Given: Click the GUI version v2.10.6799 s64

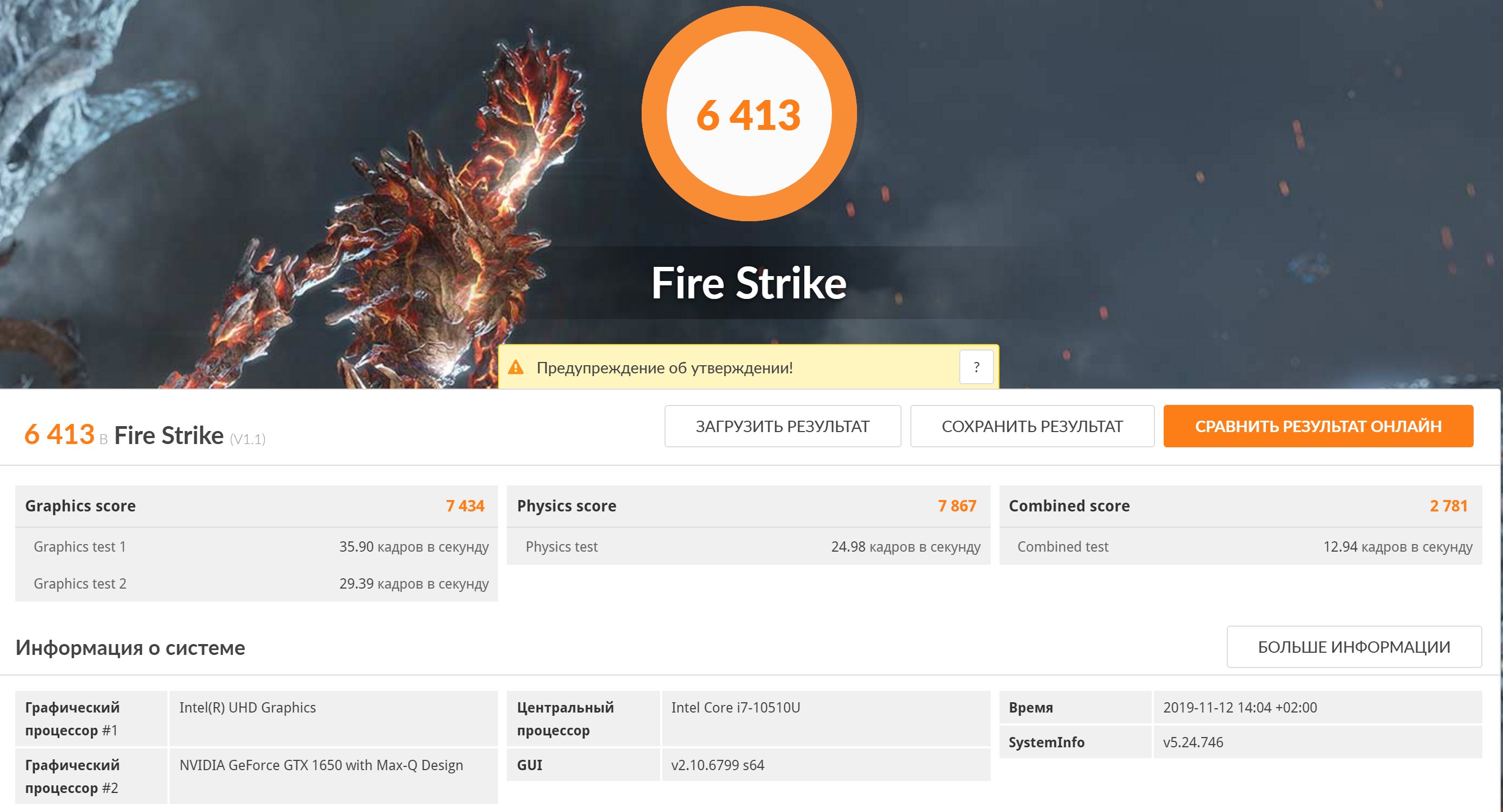Looking at the screenshot, I should click(x=718, y=765).
